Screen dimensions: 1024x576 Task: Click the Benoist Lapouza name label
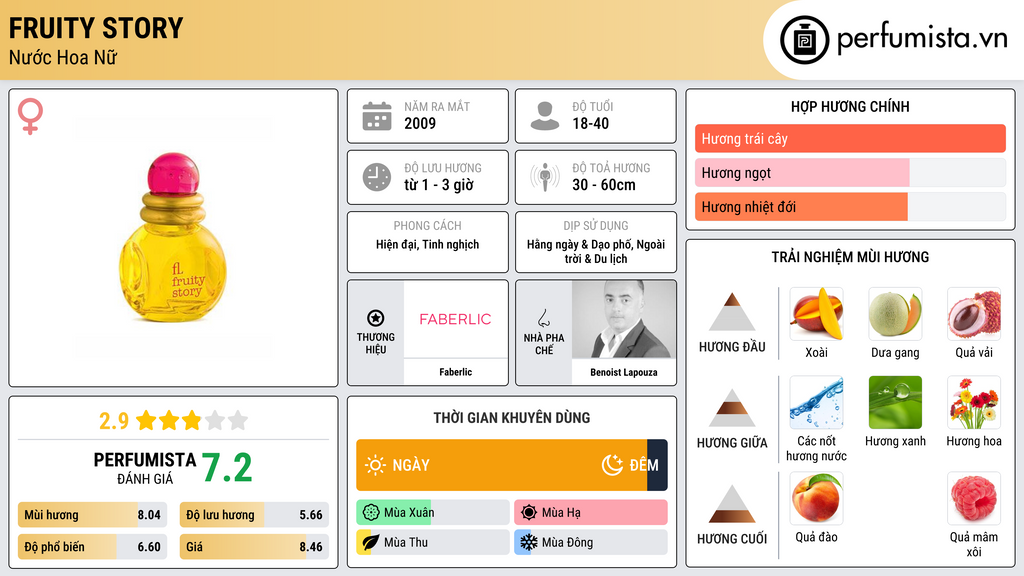624,372
